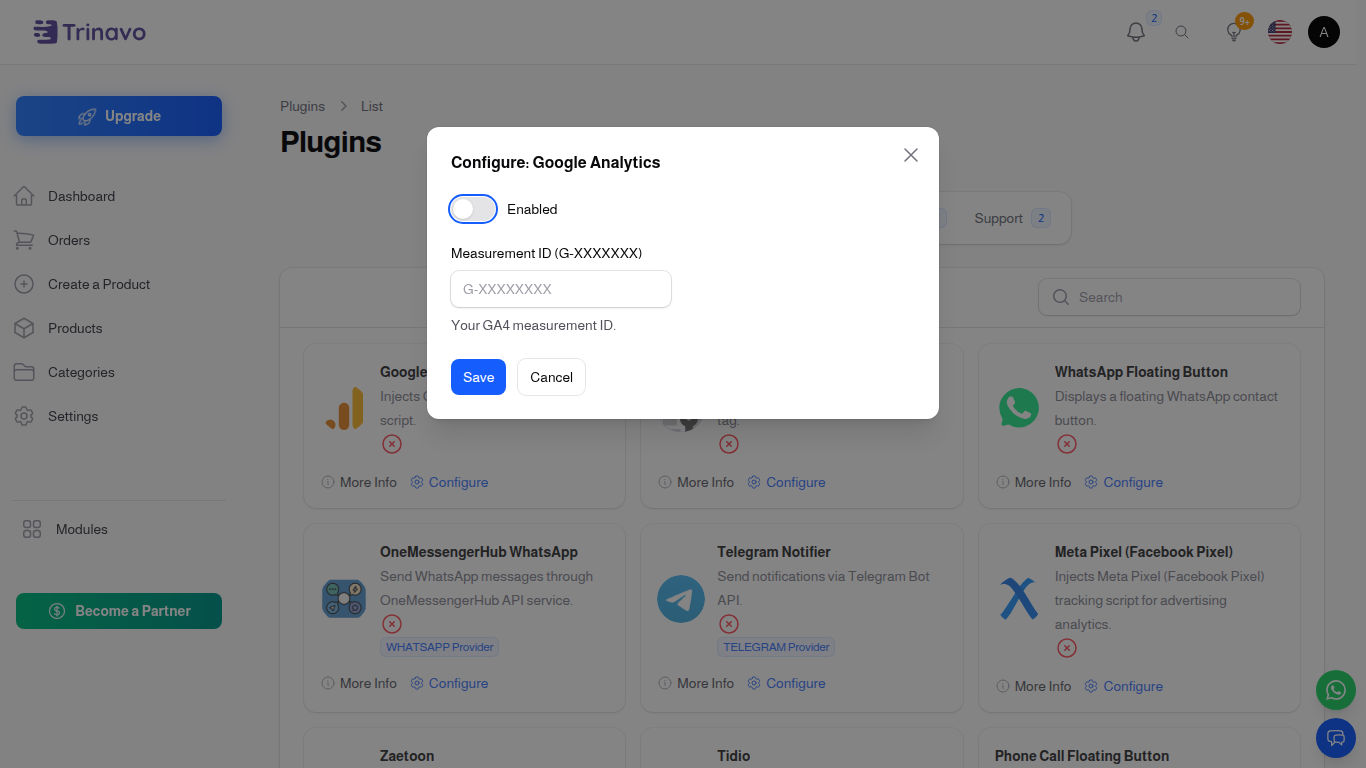Screen dimensions: 1366x768
Task: Click the Telegram Notifier title
Action: [x=774, y=552]
